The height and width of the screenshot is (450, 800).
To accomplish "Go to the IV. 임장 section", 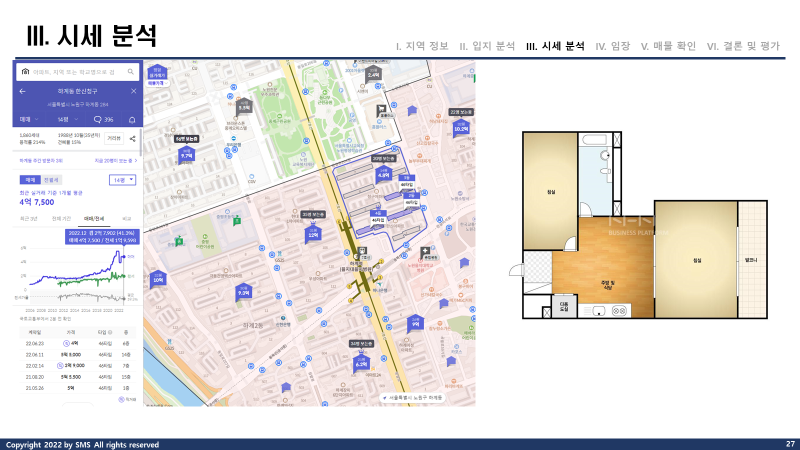I will [613, 46].
